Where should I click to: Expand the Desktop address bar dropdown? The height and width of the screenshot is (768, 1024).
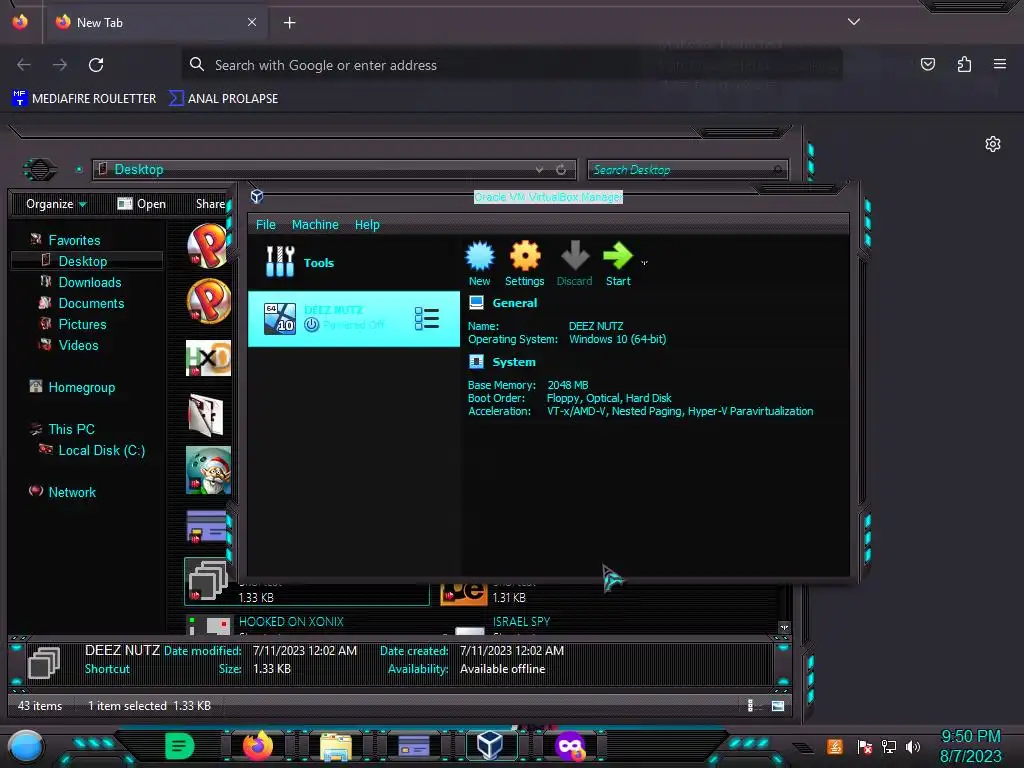pyautogui.click(x=539, y=169)
